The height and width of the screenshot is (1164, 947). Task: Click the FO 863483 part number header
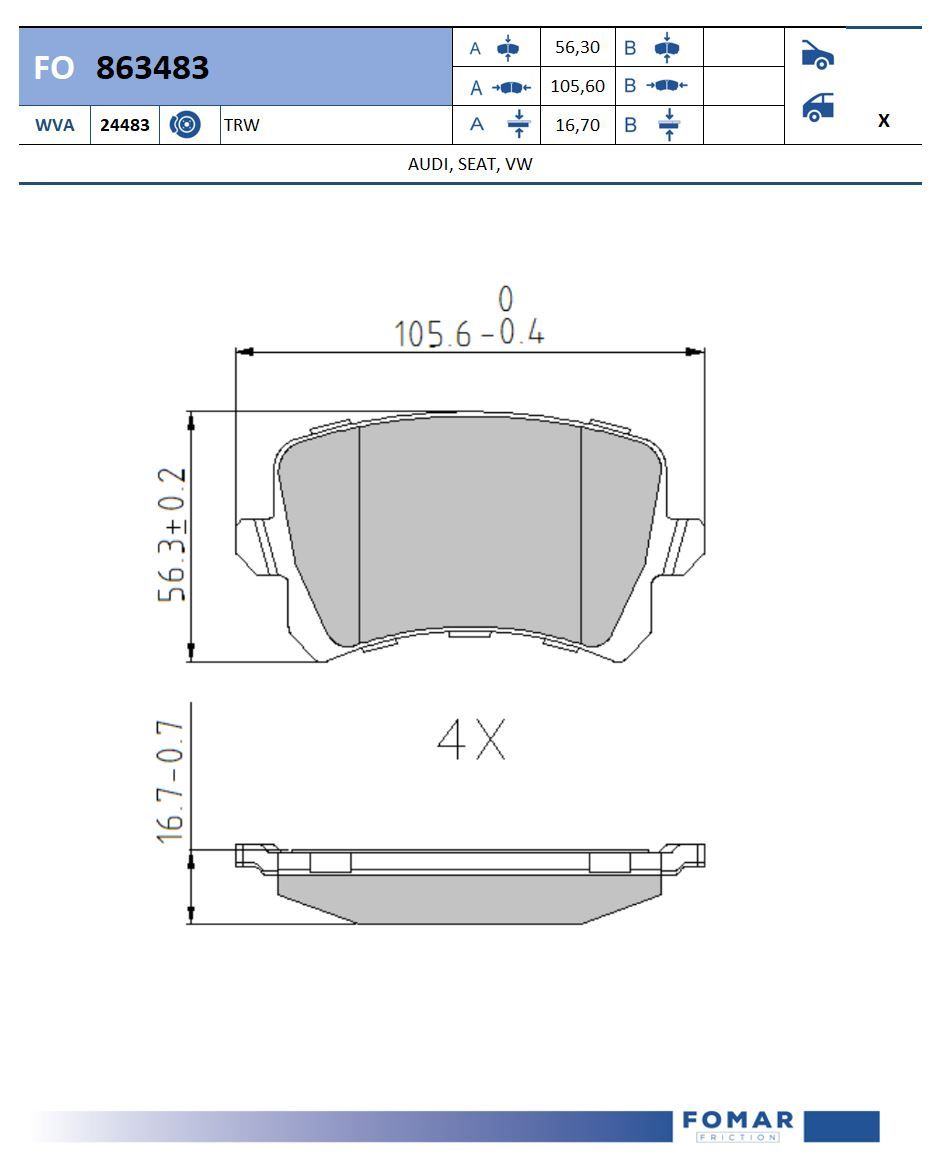[x=152, y=68]
